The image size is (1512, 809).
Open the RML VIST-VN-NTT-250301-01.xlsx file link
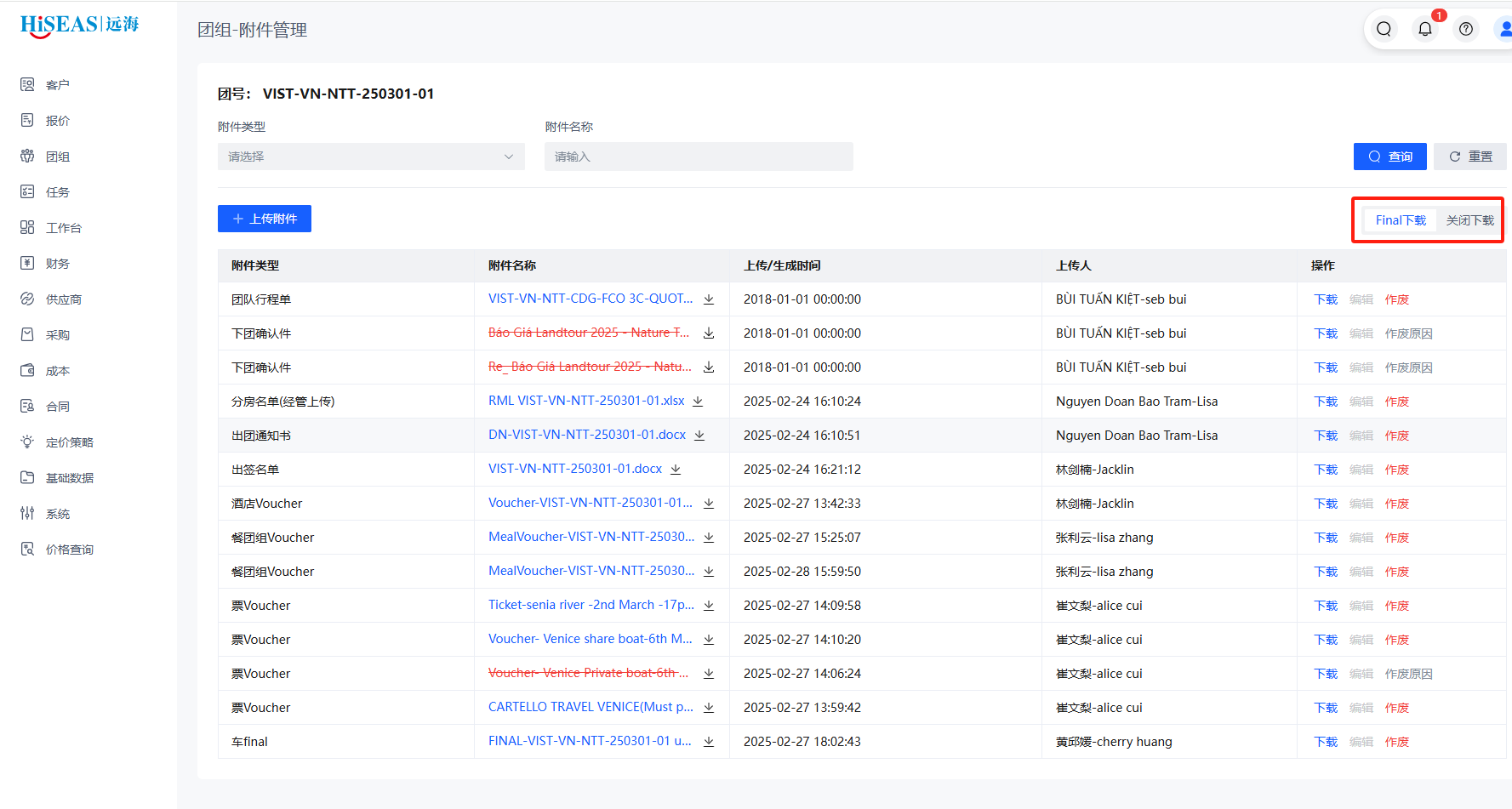pos(586,401)
